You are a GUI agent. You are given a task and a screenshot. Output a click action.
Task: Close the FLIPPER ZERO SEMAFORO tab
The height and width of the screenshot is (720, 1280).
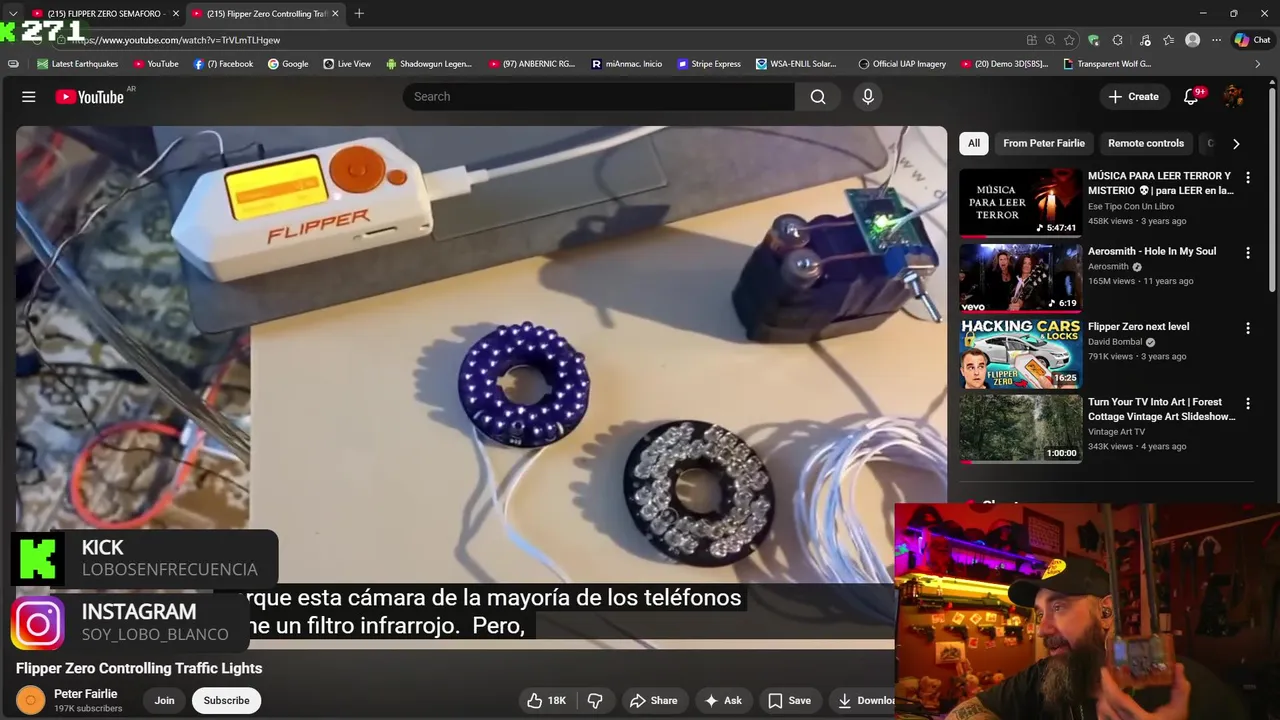tap(175, 14)
